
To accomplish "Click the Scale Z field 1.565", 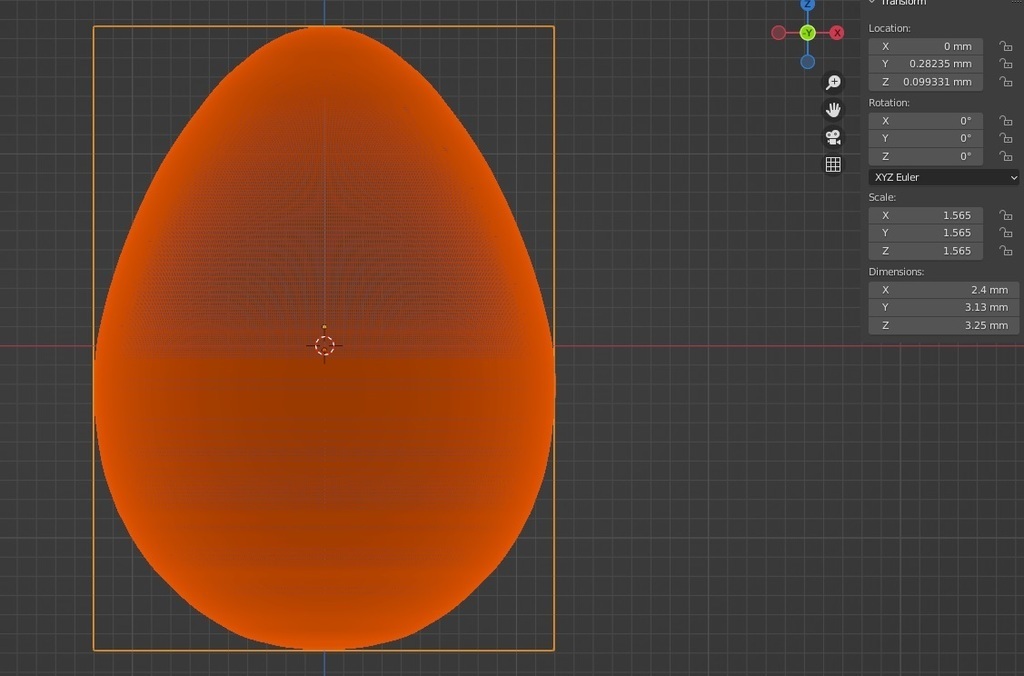I will pyautogui.click(x=925, y=251).
